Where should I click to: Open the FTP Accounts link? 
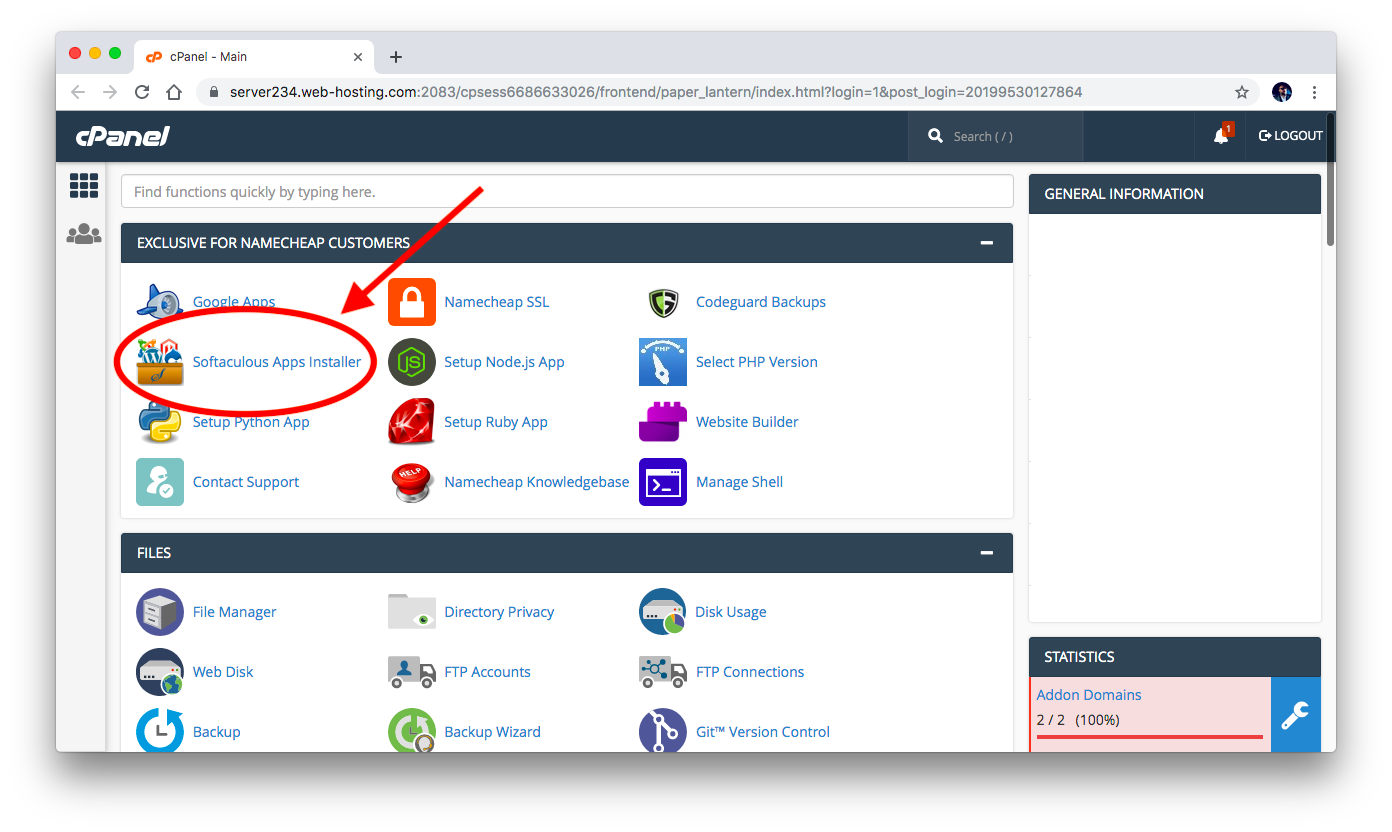(x=488, y=672)
